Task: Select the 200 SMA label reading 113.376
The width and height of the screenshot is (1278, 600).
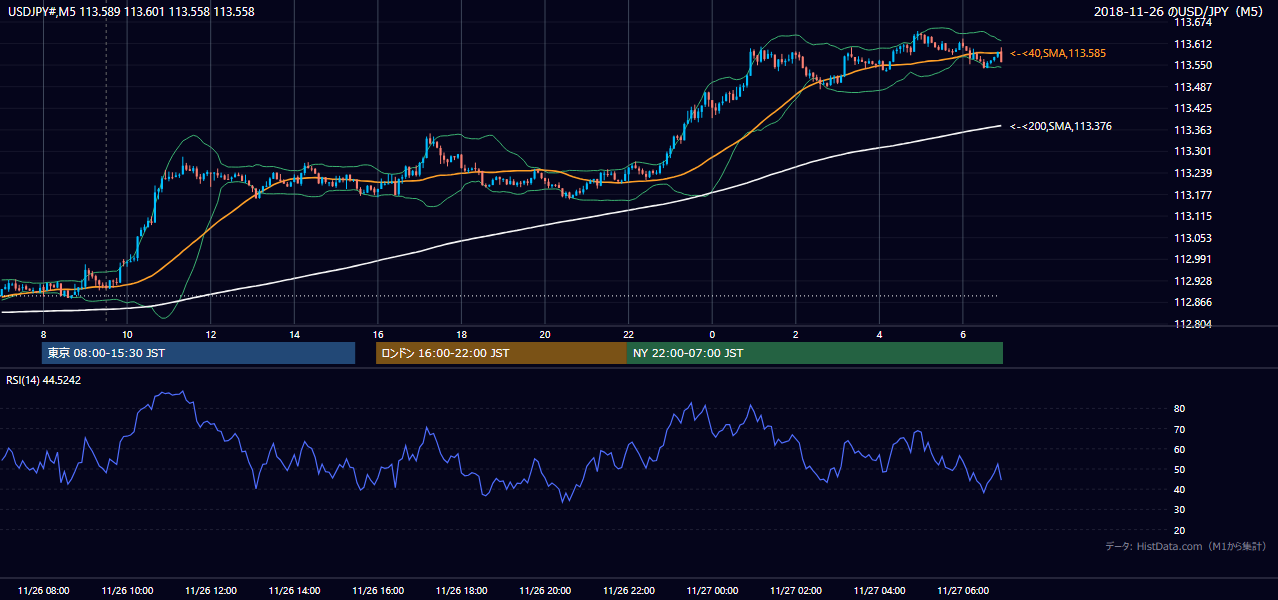Action: (x=1061, y=126)
